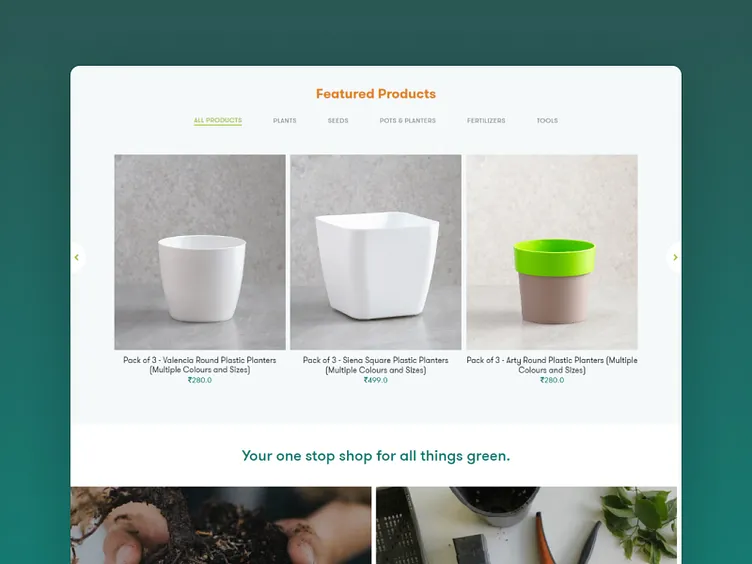The image size is (752, 564).
Task: Click the Arty planter ₹280.0 price
Action: pos(552,380)
